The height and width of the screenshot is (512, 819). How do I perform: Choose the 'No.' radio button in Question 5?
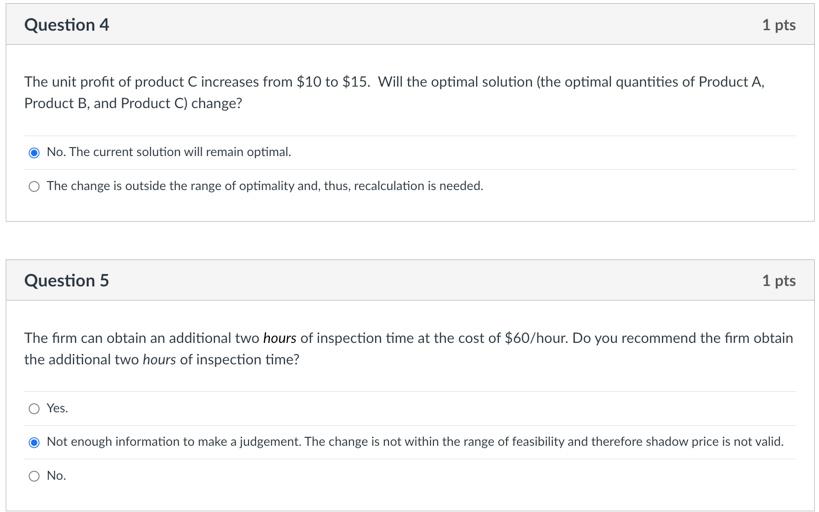pyautogui.click(x=34, y=476)
